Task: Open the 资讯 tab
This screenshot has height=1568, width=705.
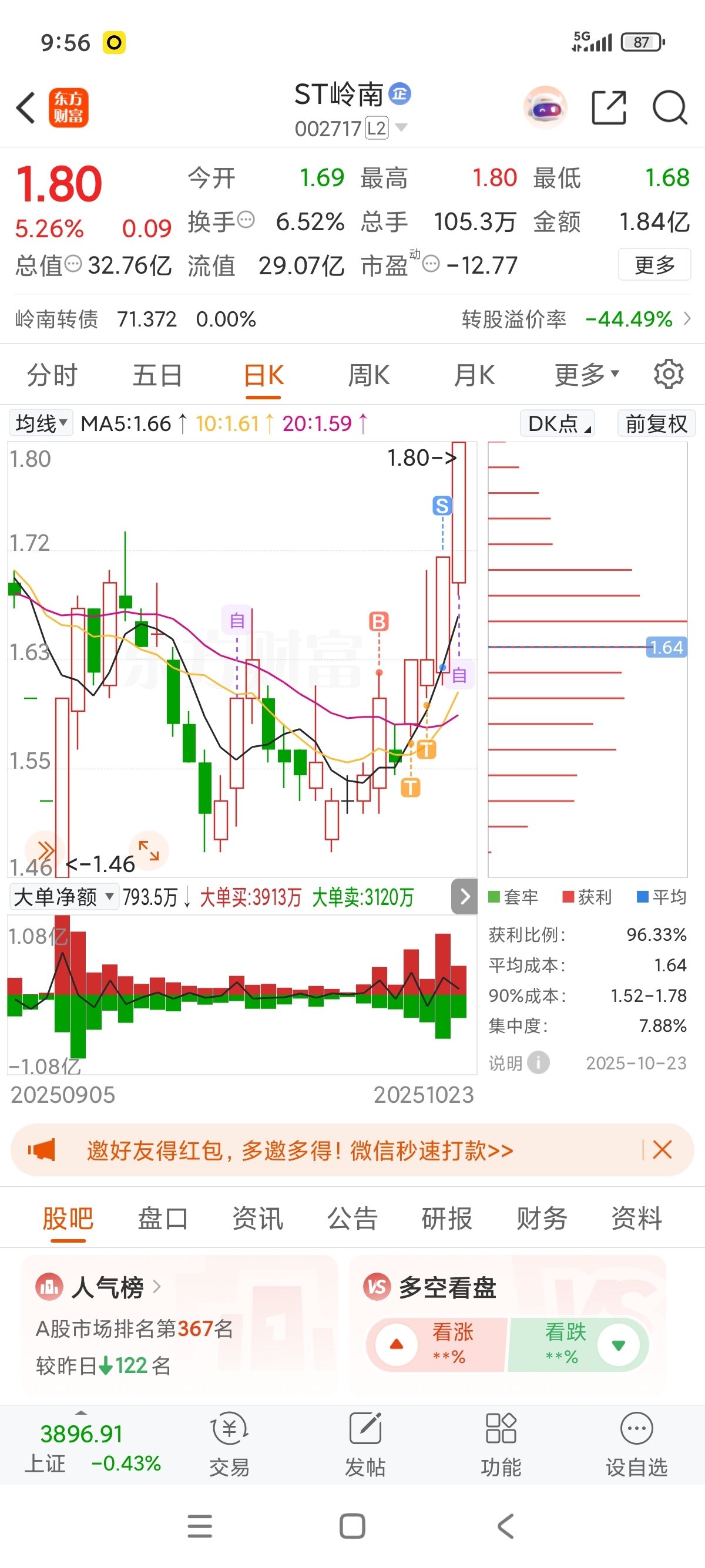Action: pyautogui.click(x=257, y=1218)
